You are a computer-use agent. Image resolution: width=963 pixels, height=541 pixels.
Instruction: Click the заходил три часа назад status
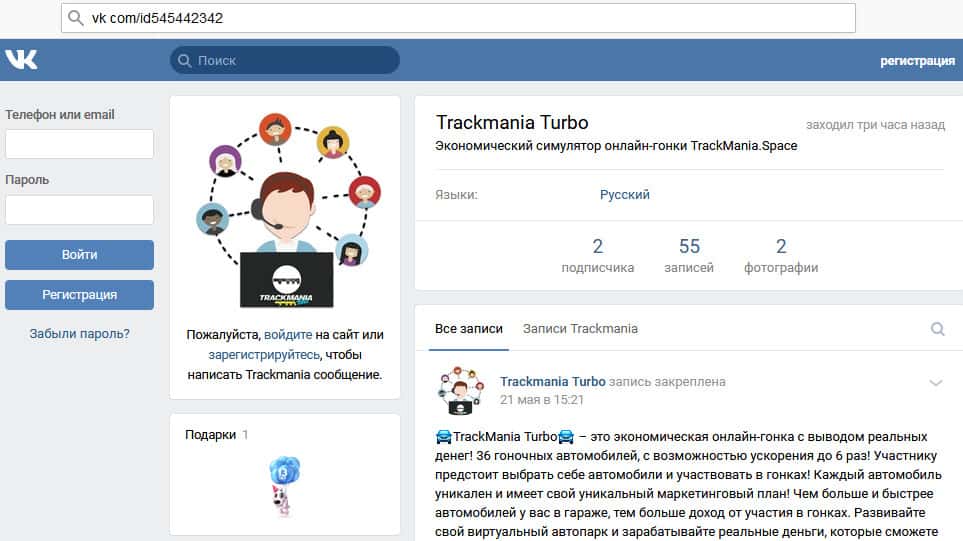click(x=875, y=125)
